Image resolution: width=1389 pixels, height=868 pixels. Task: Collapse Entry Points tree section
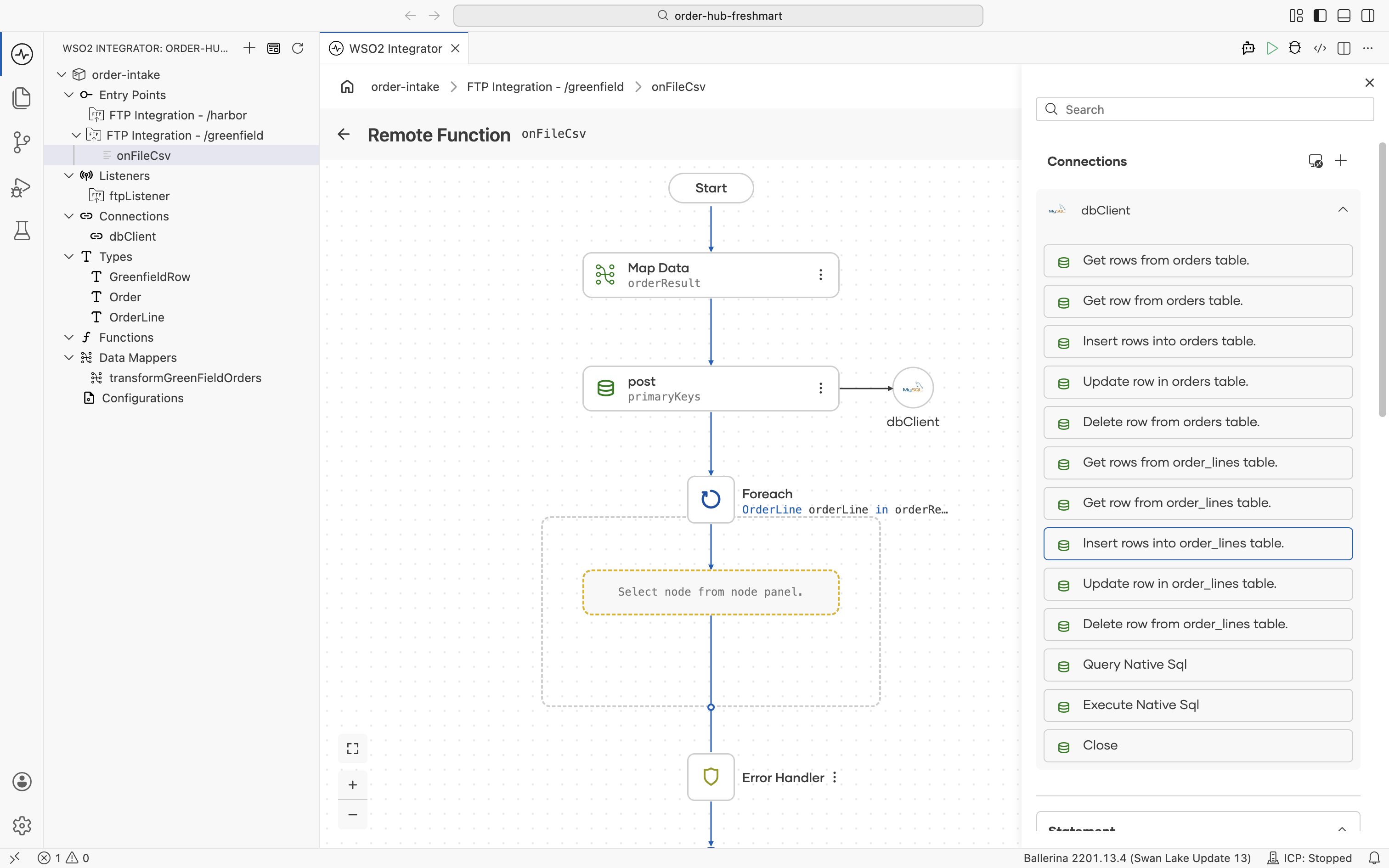coord(69,95)
